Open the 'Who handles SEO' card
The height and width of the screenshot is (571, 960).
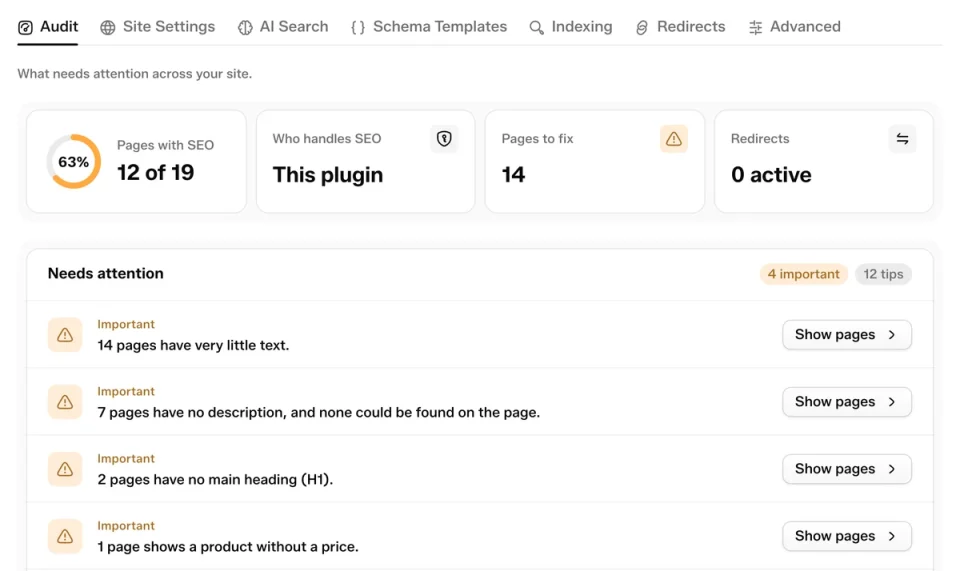click(366, 162)
